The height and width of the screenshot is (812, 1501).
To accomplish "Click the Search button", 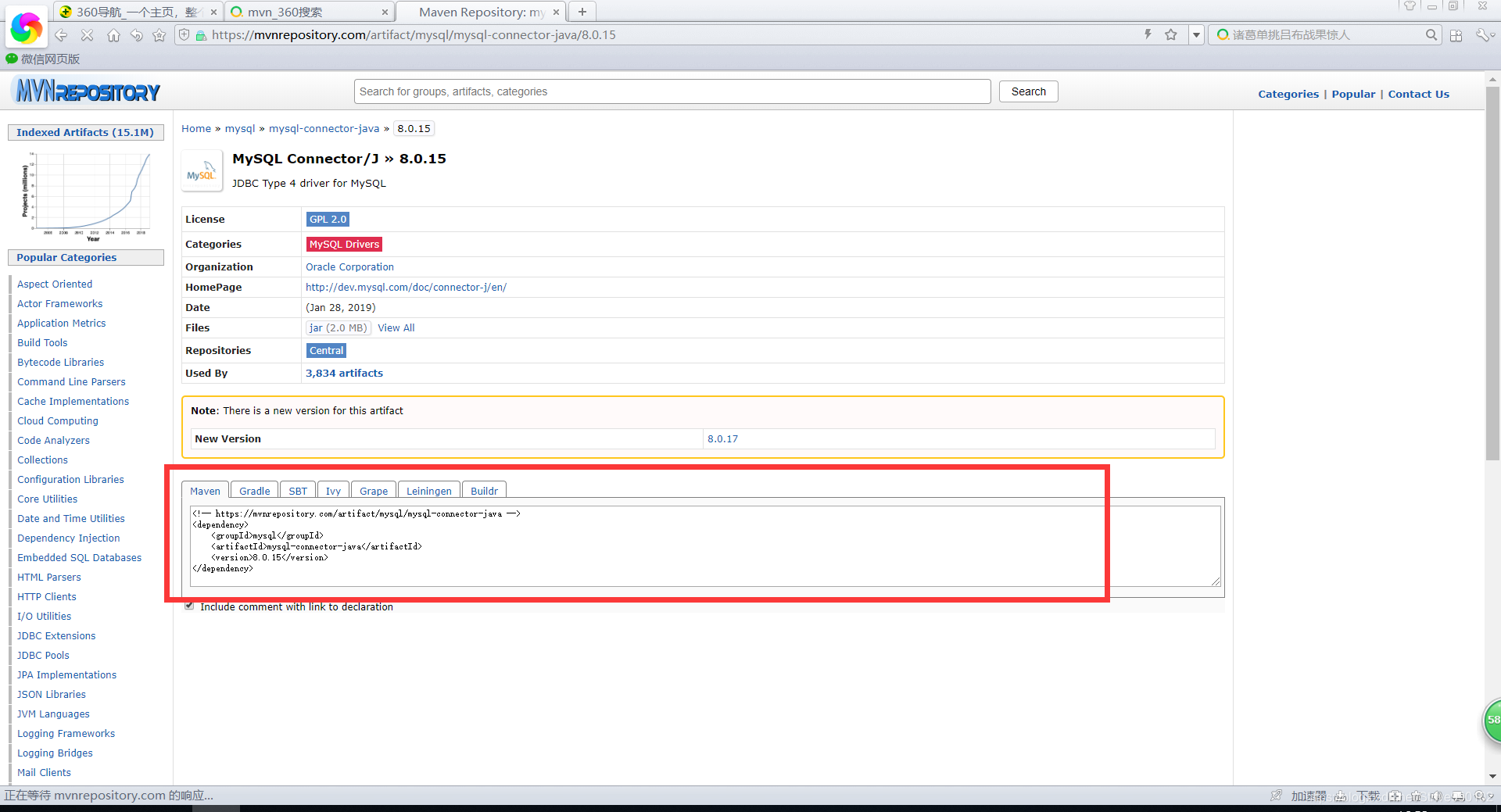I will click(1028, 91).
